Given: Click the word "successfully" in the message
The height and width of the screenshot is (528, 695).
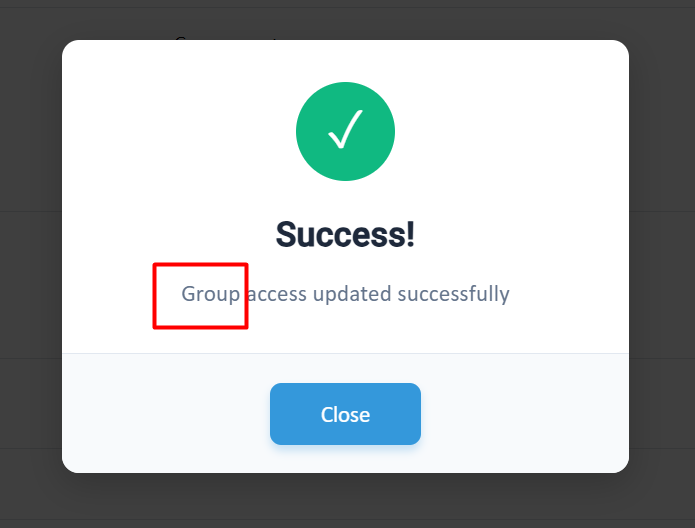Looking at the screenshot, I should click(x=453, y=294).
